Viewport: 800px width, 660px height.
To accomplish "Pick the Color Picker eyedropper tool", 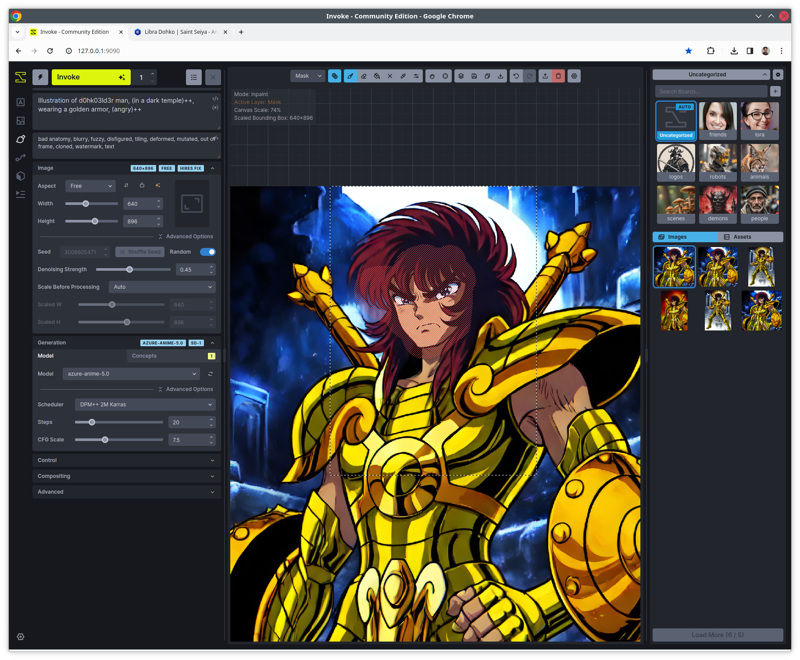I will (404, 76).
